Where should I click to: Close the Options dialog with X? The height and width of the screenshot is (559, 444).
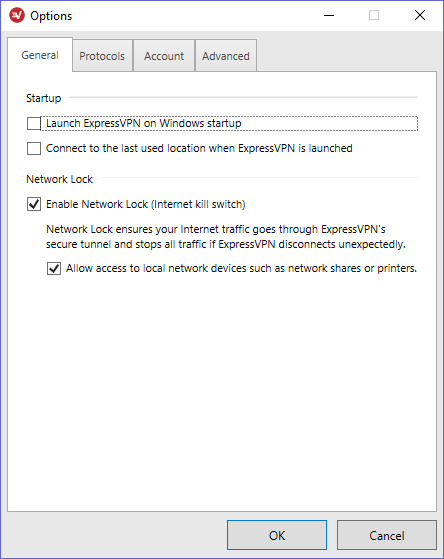[x=420, y=15]
